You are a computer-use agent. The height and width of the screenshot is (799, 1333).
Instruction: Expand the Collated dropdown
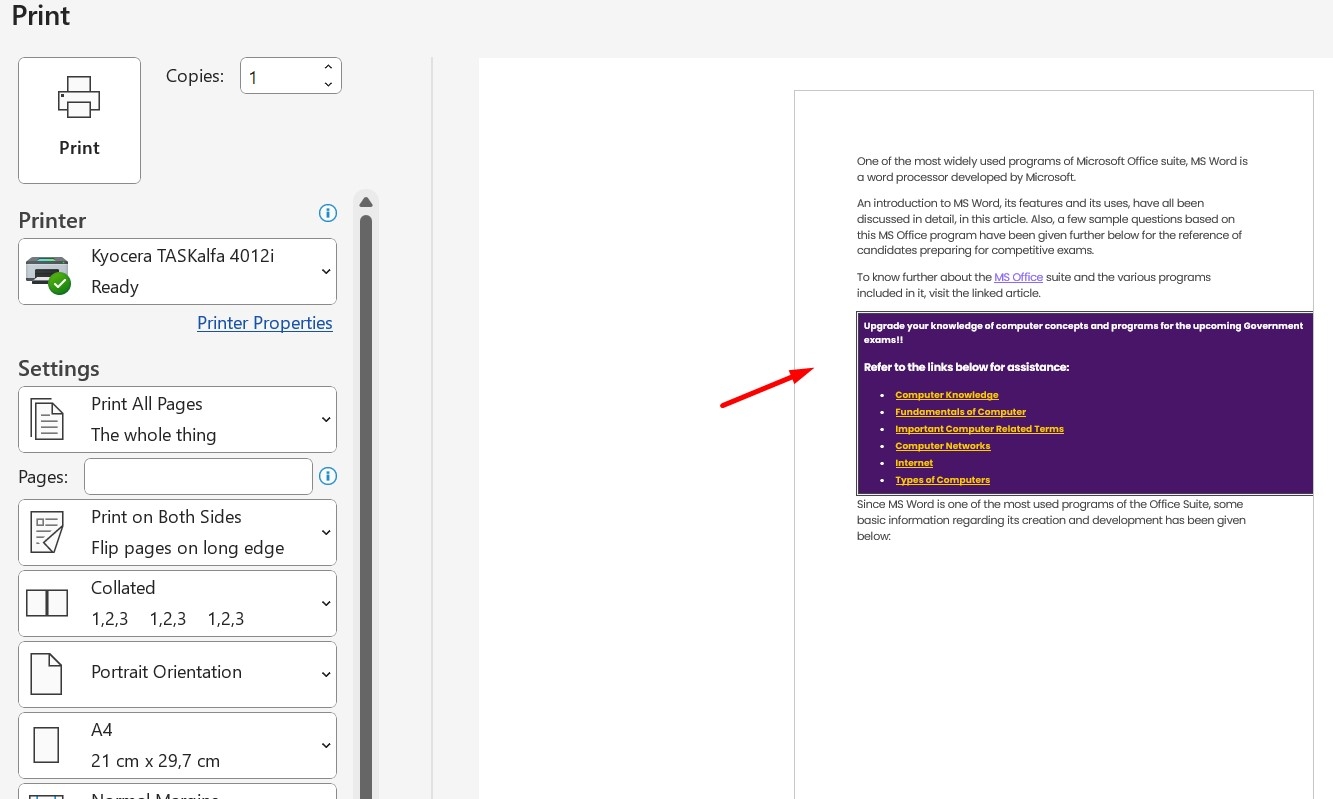177,603
